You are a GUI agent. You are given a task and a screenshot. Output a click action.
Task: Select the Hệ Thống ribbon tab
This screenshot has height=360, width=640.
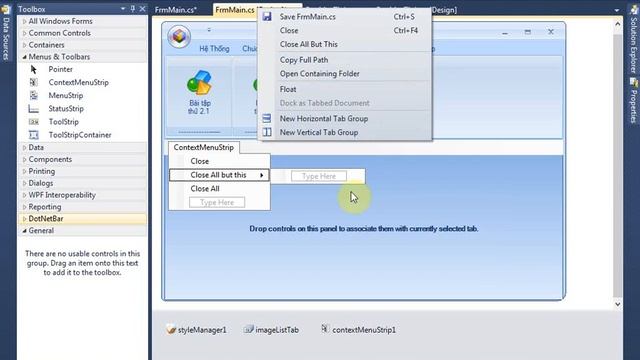tap(214, 49)
